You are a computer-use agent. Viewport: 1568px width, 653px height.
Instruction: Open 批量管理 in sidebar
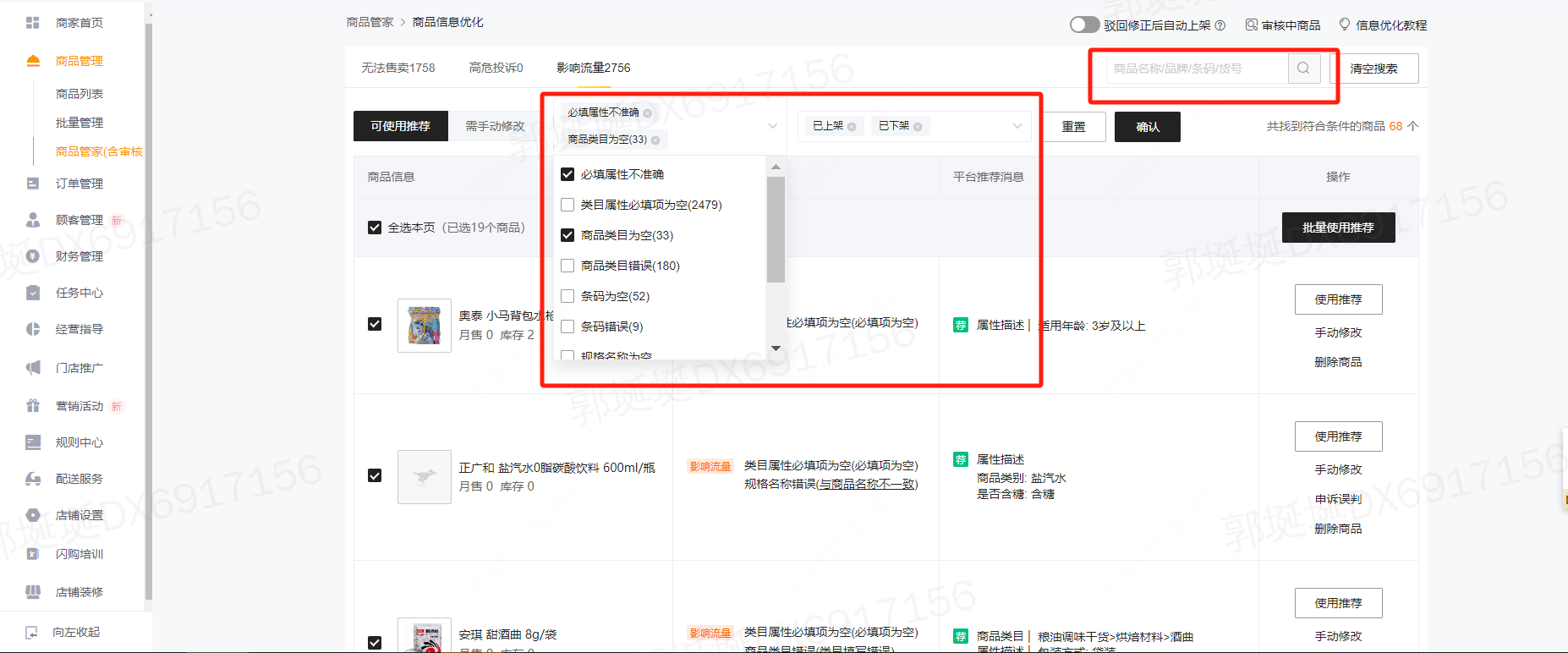[x=79, y=123]
